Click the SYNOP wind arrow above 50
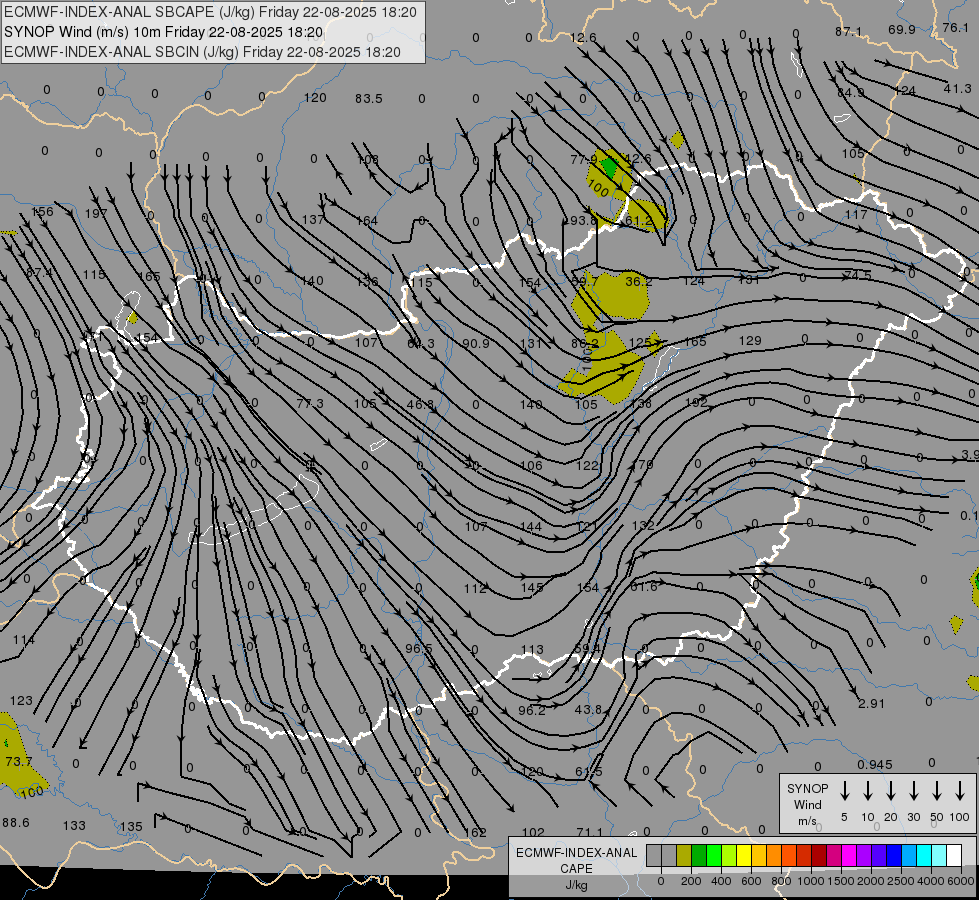This screenshot has width=979, height=900. (937, 791)
